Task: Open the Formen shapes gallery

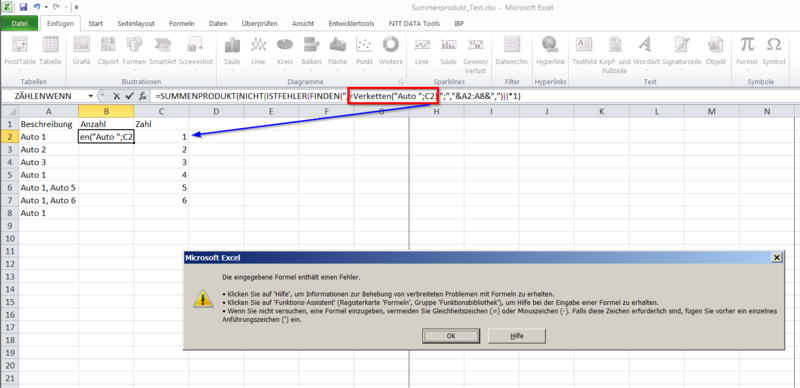Action: [134, 54]
